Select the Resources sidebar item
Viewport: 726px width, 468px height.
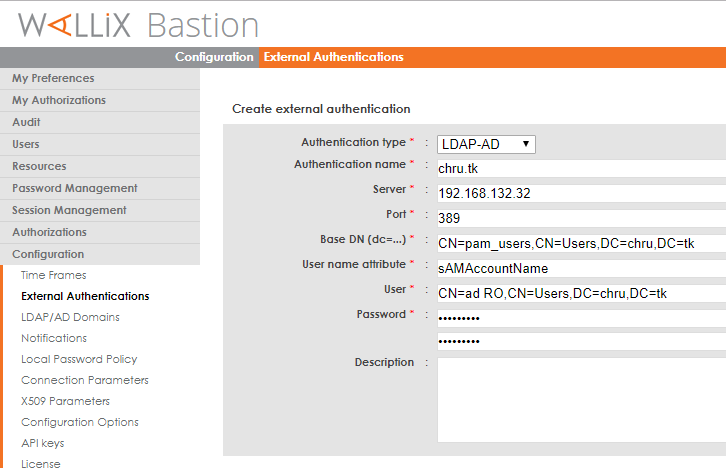39,166
